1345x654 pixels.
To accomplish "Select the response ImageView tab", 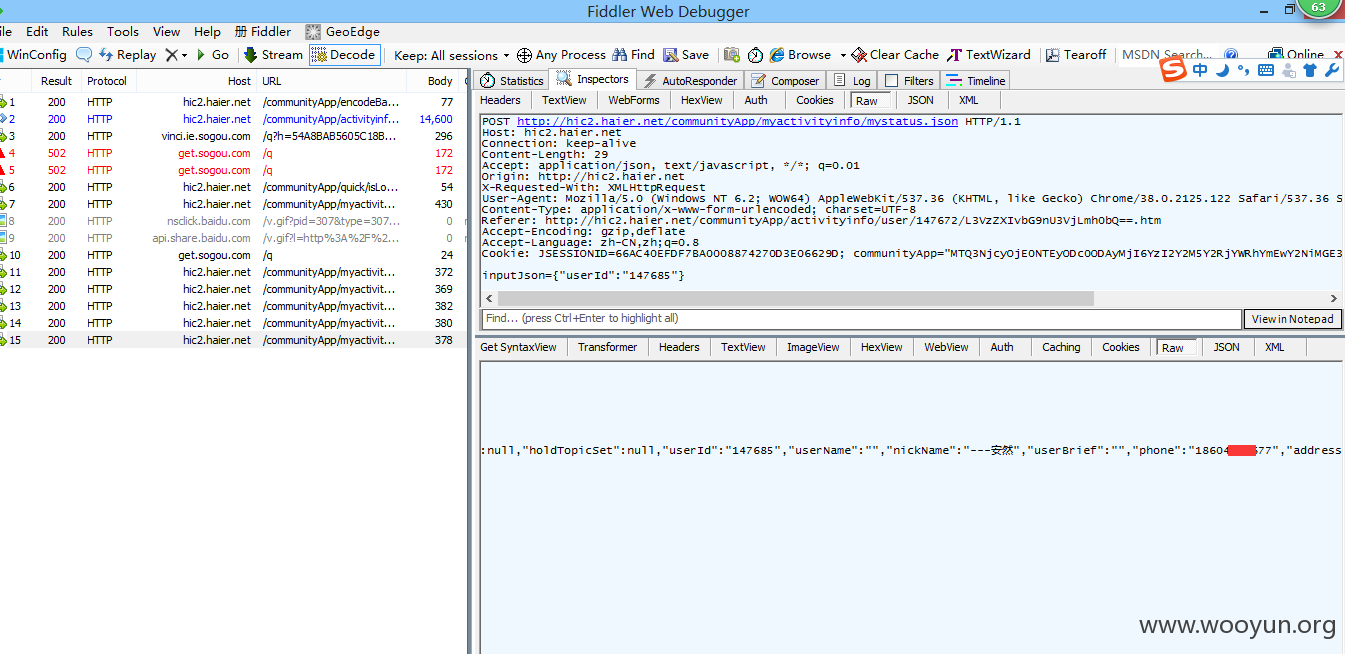I will pos(813,347).
